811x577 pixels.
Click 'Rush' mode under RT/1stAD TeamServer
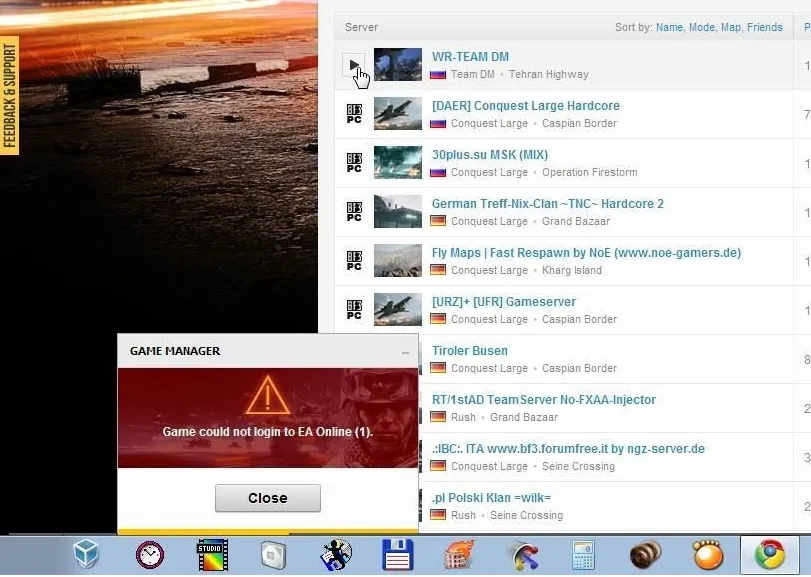463,417
